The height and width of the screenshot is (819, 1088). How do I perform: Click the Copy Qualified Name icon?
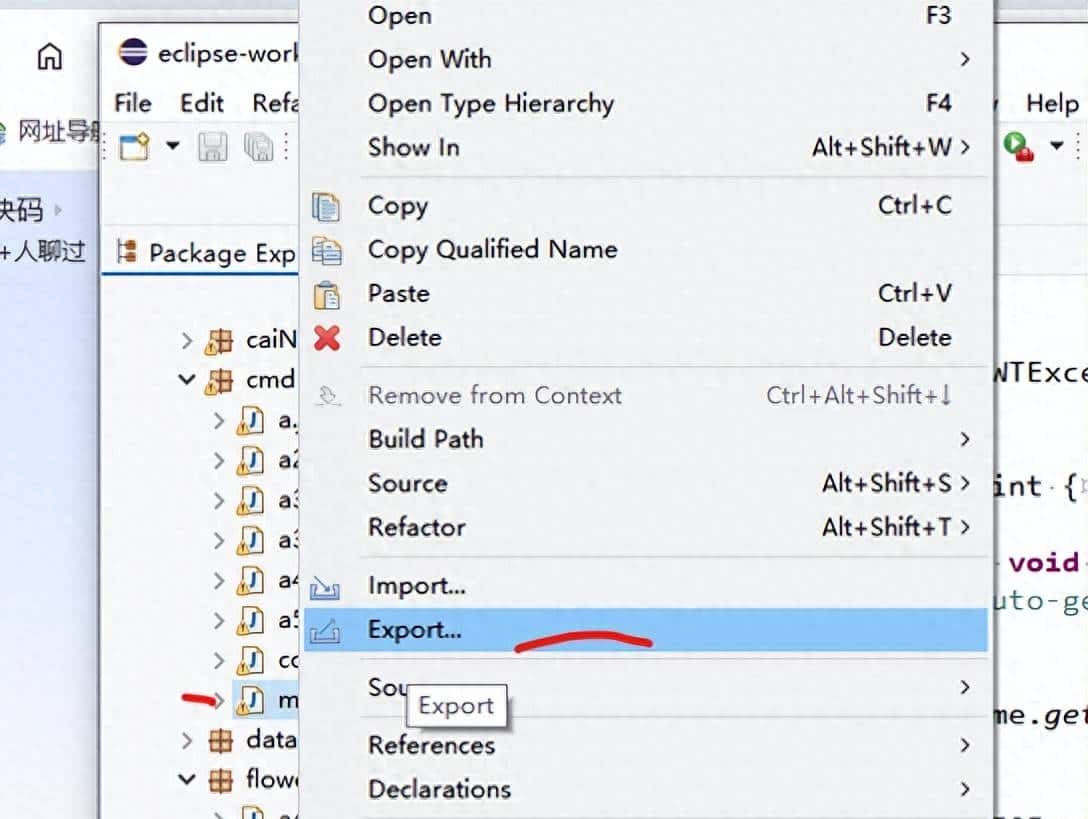pos(326,251)
